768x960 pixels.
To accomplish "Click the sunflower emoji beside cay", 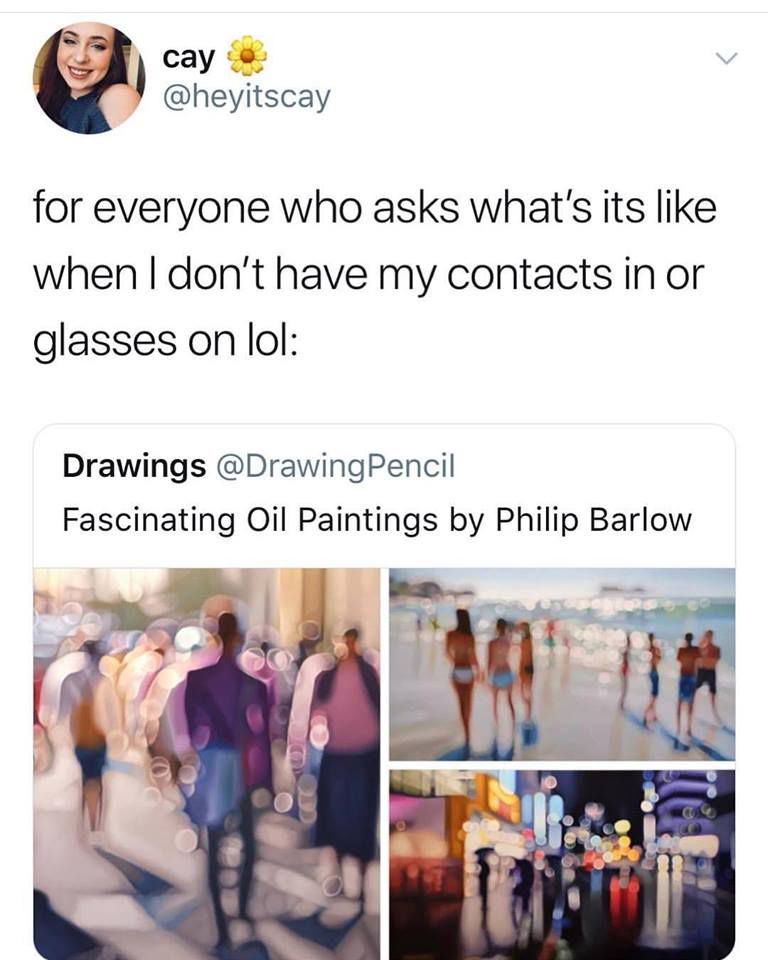I will [247, 56].
